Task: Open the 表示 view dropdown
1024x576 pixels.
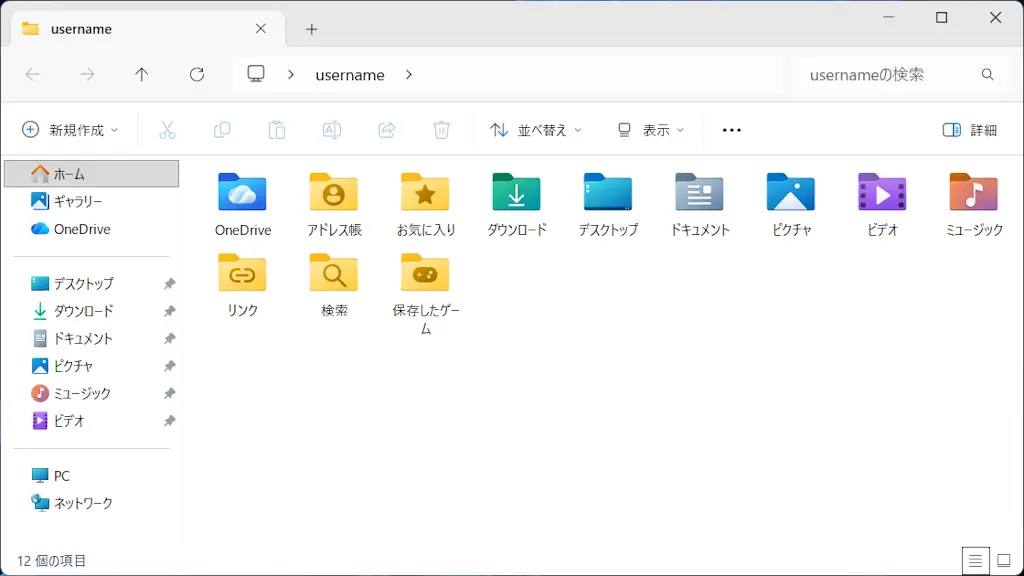Action: (x=651, y=130)
